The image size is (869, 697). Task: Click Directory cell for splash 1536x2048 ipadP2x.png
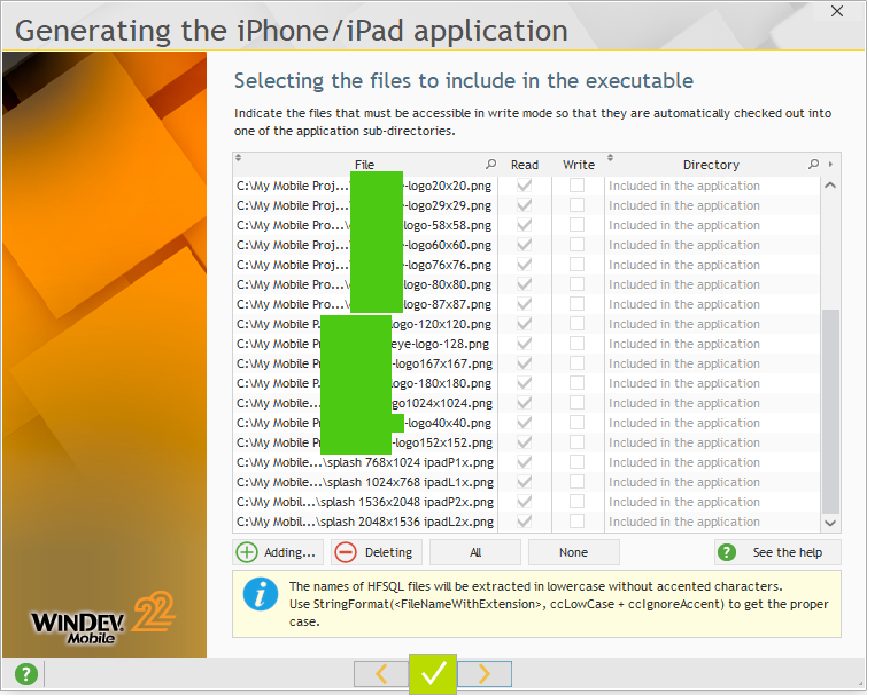coord(712,503)
